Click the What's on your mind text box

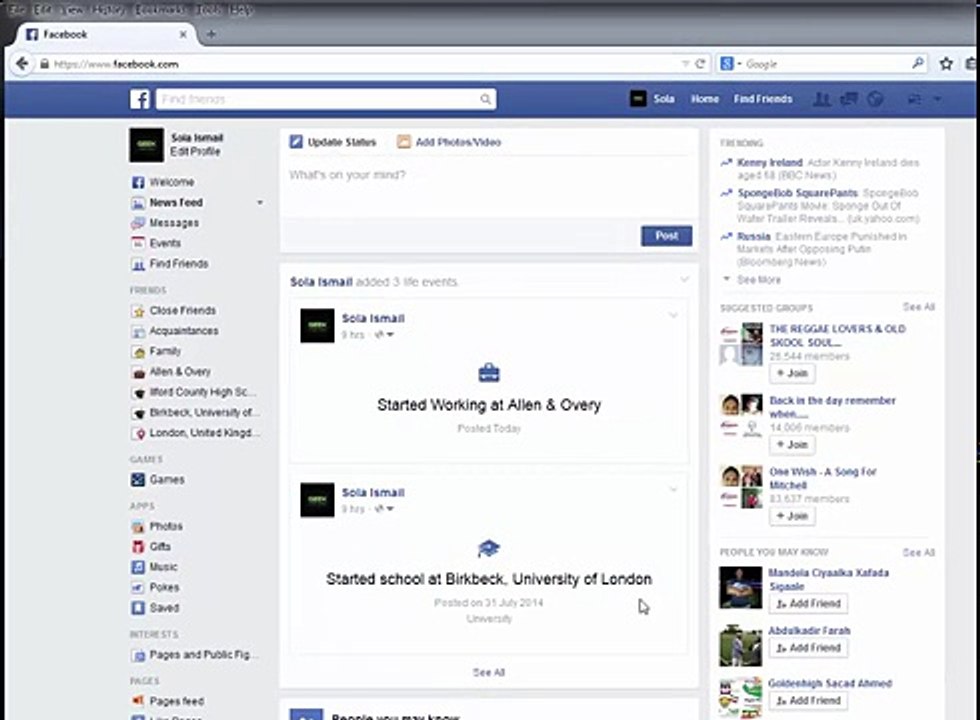[489, 185]
